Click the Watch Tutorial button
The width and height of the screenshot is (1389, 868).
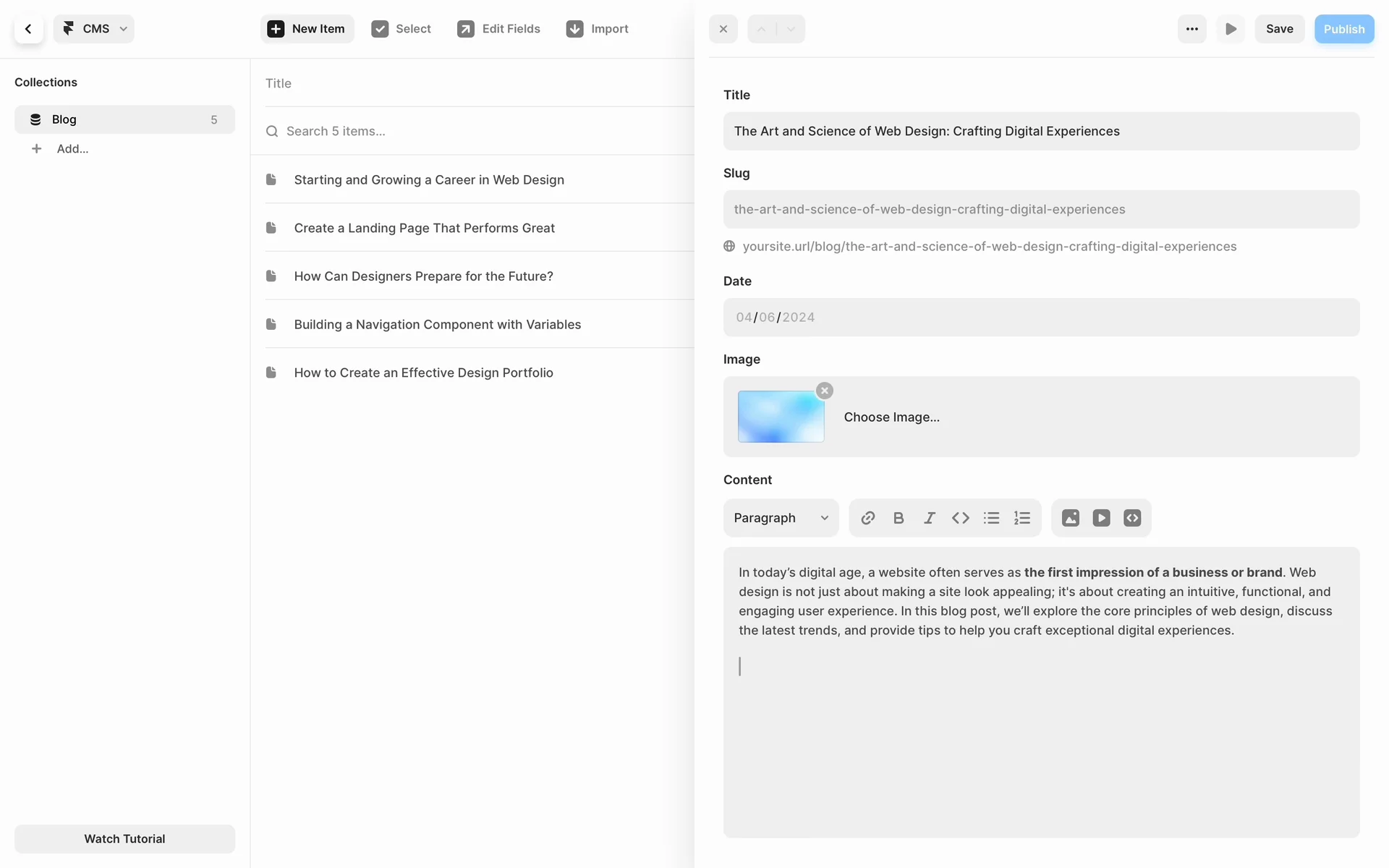point(124,838)
